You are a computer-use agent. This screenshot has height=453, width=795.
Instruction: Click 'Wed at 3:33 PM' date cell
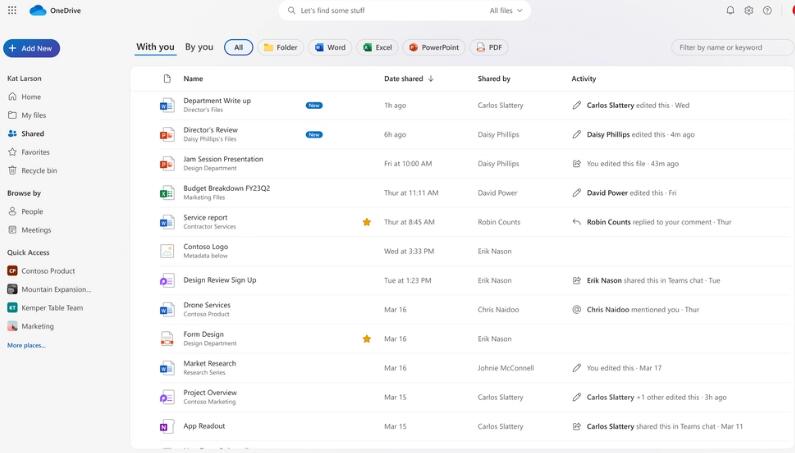pyautogui.click(x=409, y=251)
